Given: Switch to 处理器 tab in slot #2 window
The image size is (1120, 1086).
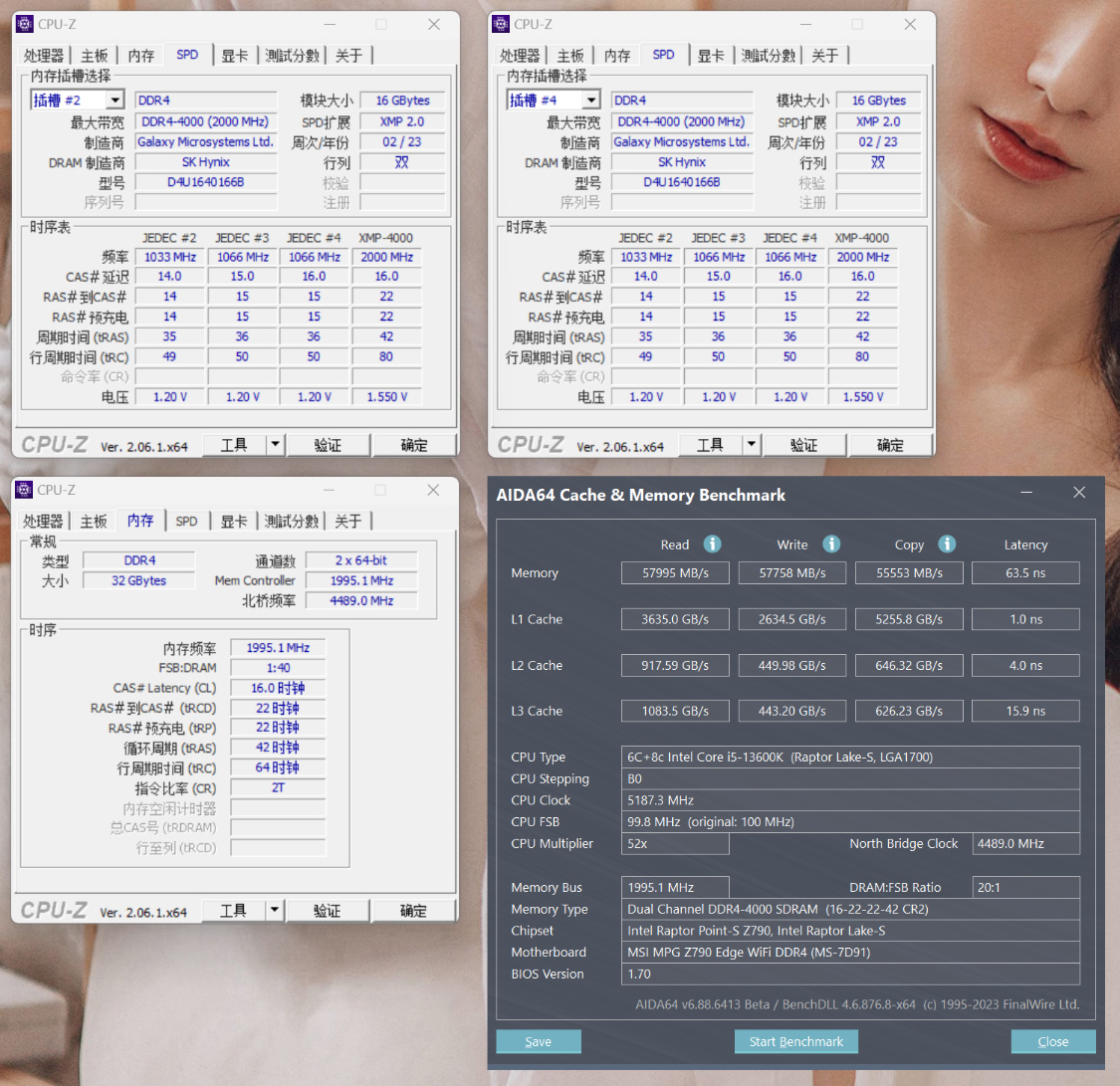Looking at the screenshot, I should coord(44,56).
